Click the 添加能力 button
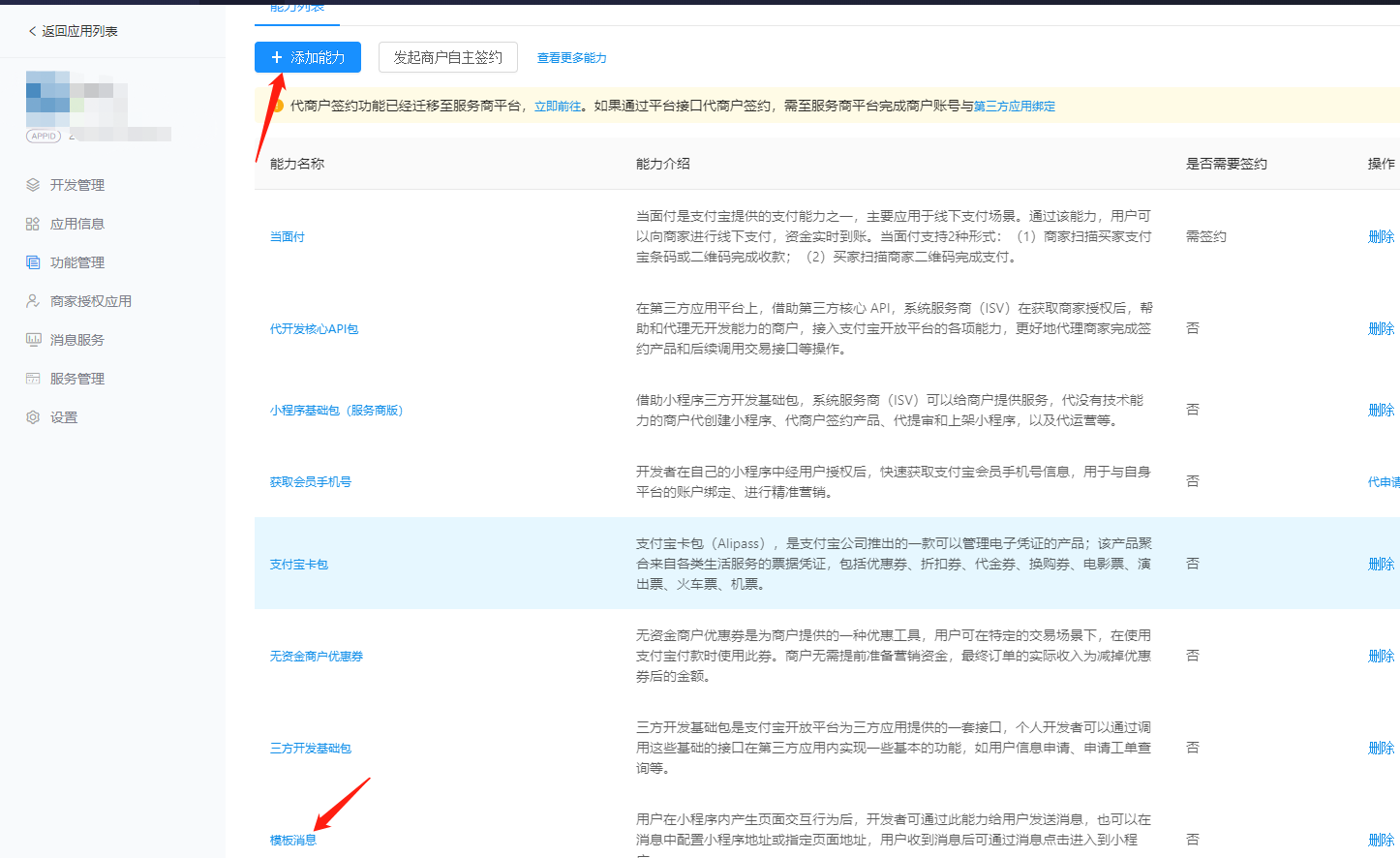This screenshot has width=1400, height=858. [x=308, y=57]
